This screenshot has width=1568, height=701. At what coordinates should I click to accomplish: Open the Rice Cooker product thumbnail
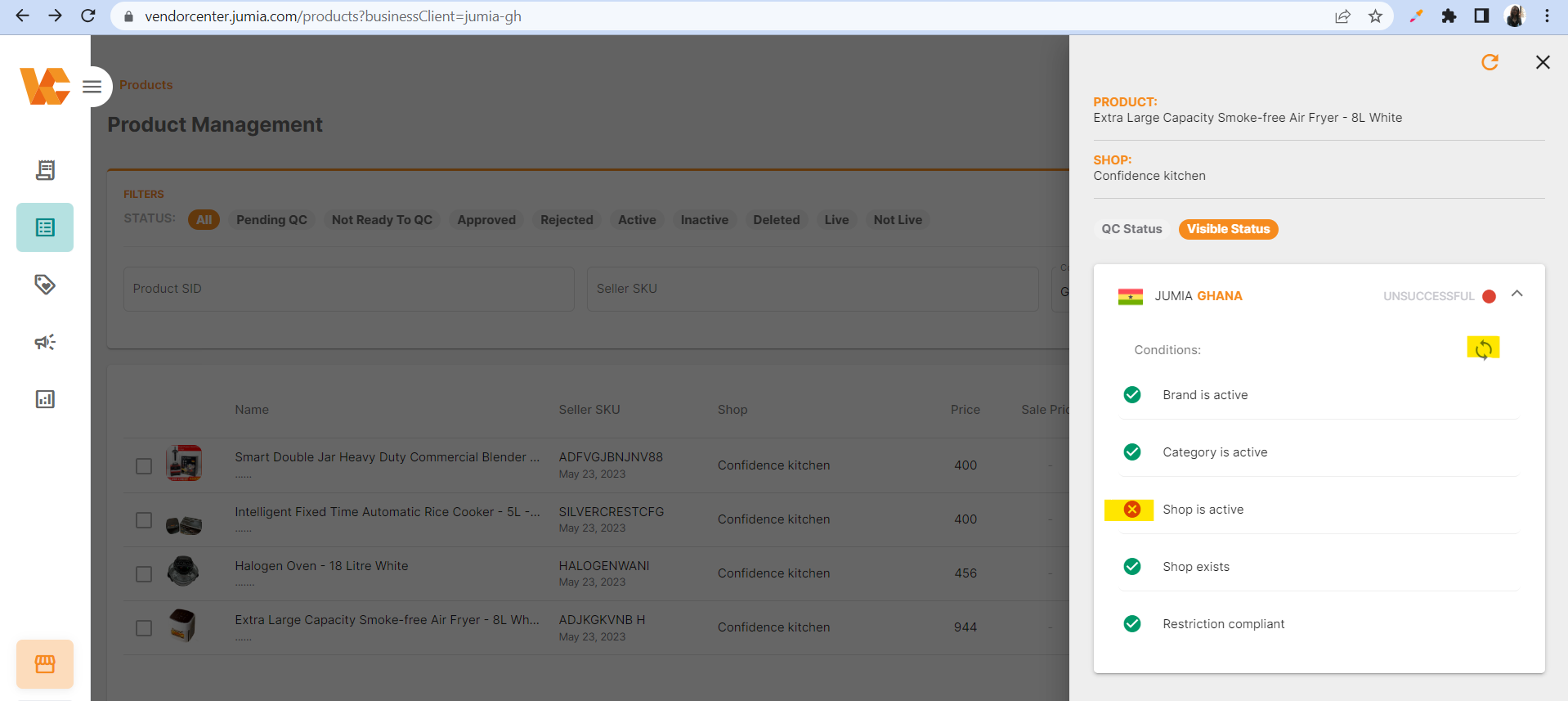[184, 525]
